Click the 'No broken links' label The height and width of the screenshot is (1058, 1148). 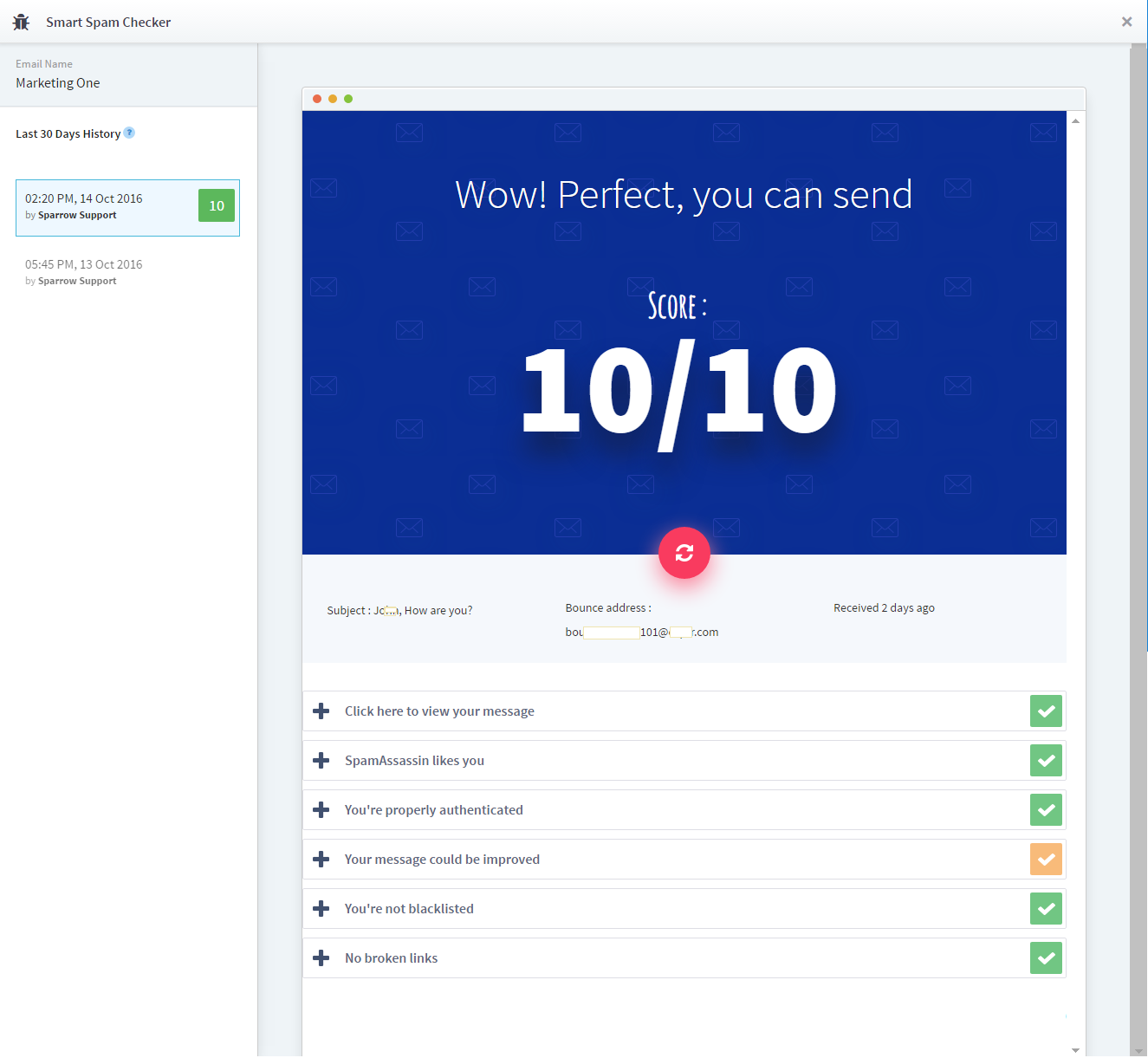pyautogui.click(x=391, y=958)
